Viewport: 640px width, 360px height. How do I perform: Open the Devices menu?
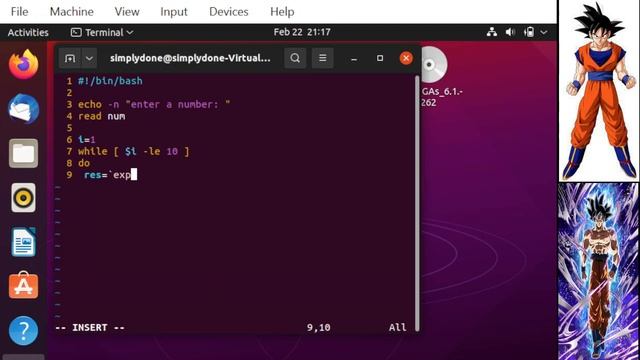[229, 11]
